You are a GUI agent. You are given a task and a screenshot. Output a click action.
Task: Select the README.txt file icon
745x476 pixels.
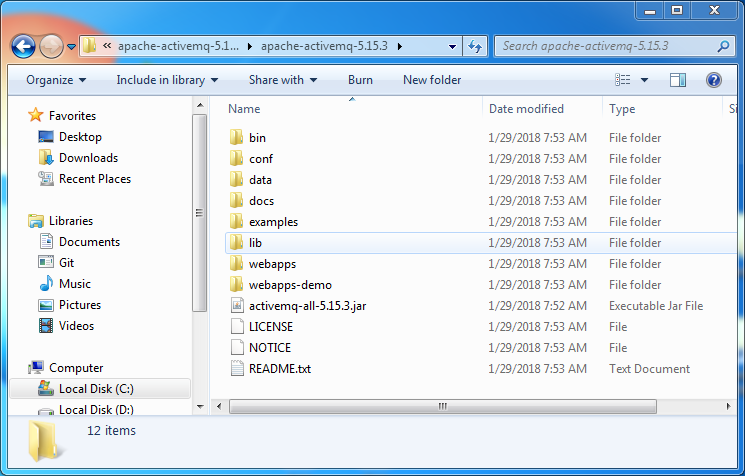(x=237, y=368)
